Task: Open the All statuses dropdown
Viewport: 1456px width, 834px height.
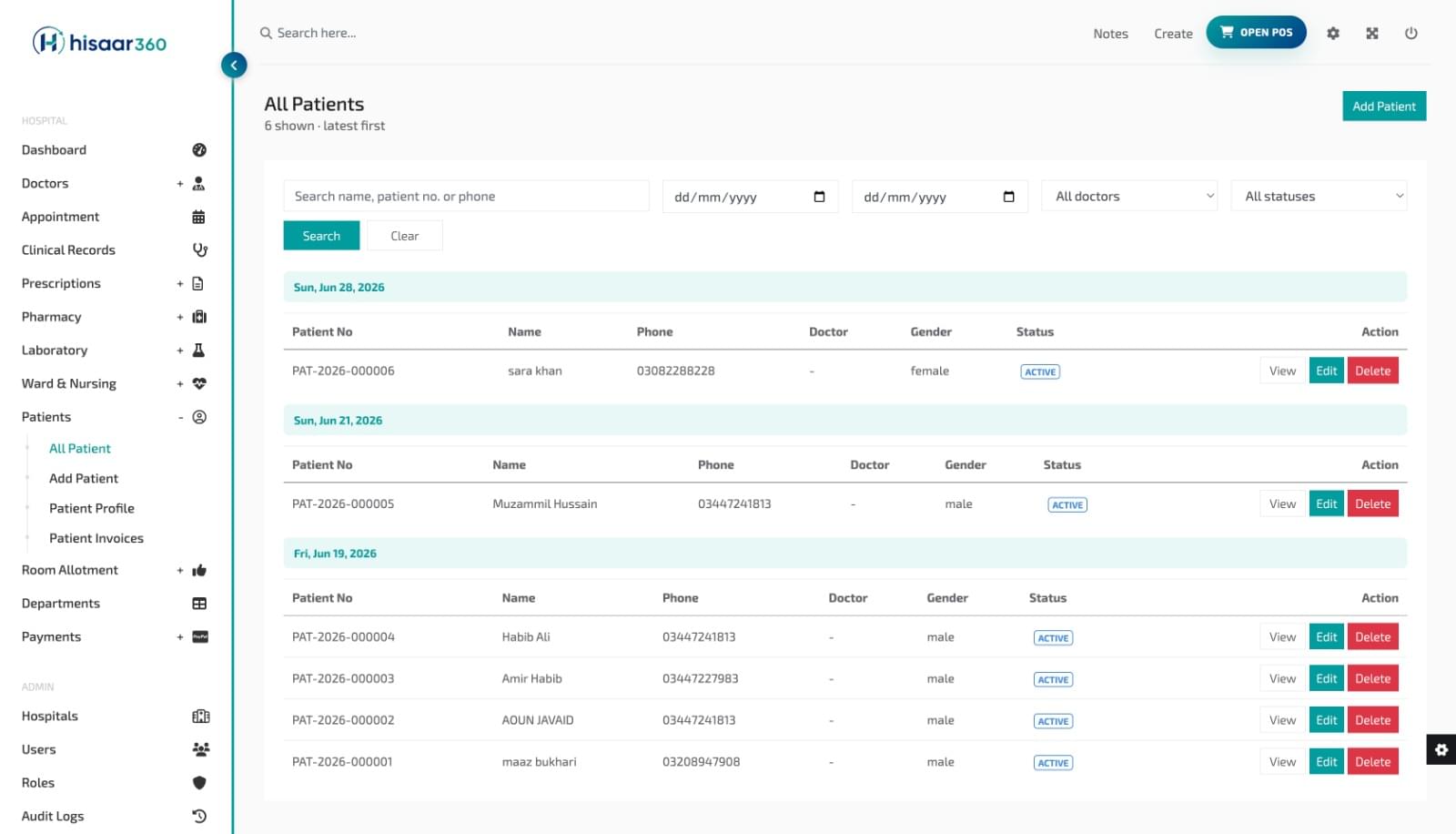Action: tap(1319, 196)
